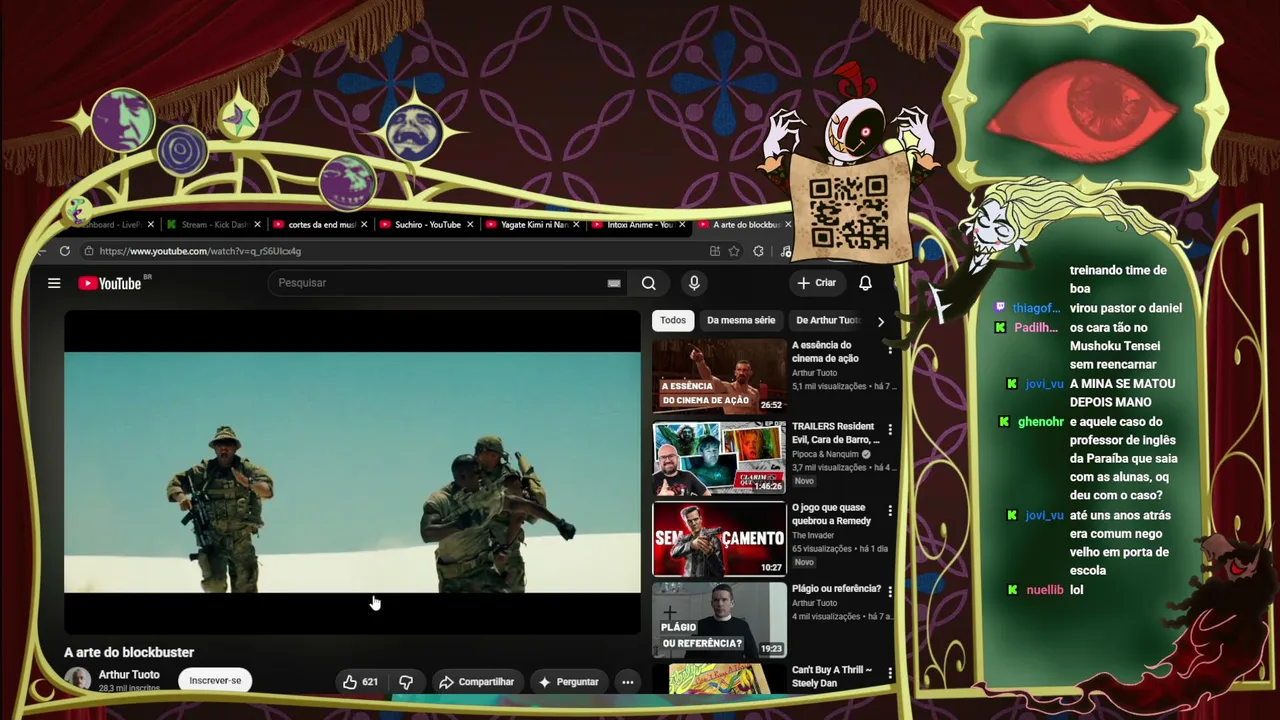This screenshot has width=1280, height=720.
Task: Open more actions below the video
Action: 628,682
